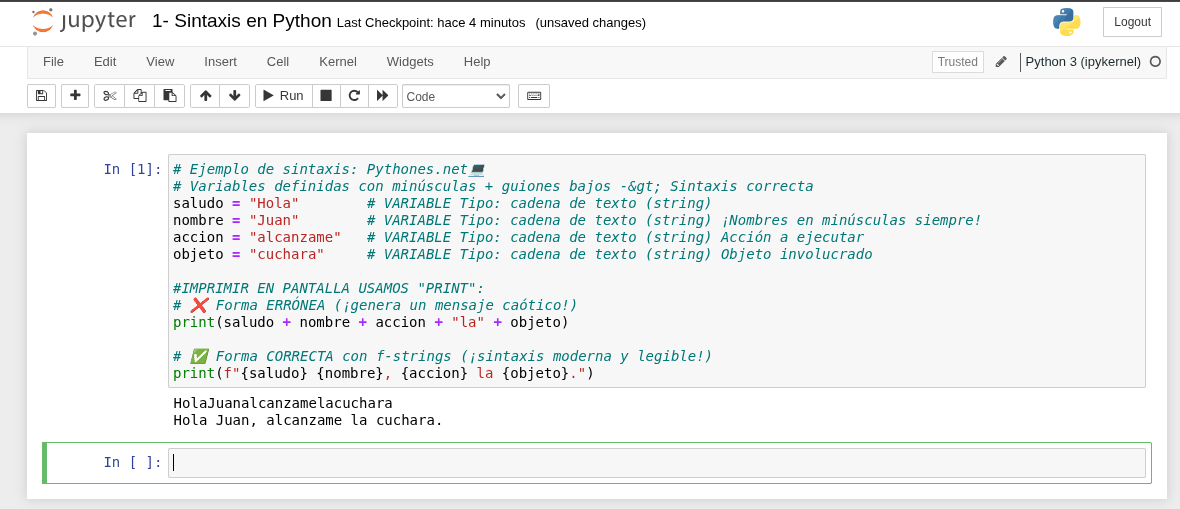Viewport: 1180px width, 509px height.
Task: Open the Edit menu
Action: (105, 62)
